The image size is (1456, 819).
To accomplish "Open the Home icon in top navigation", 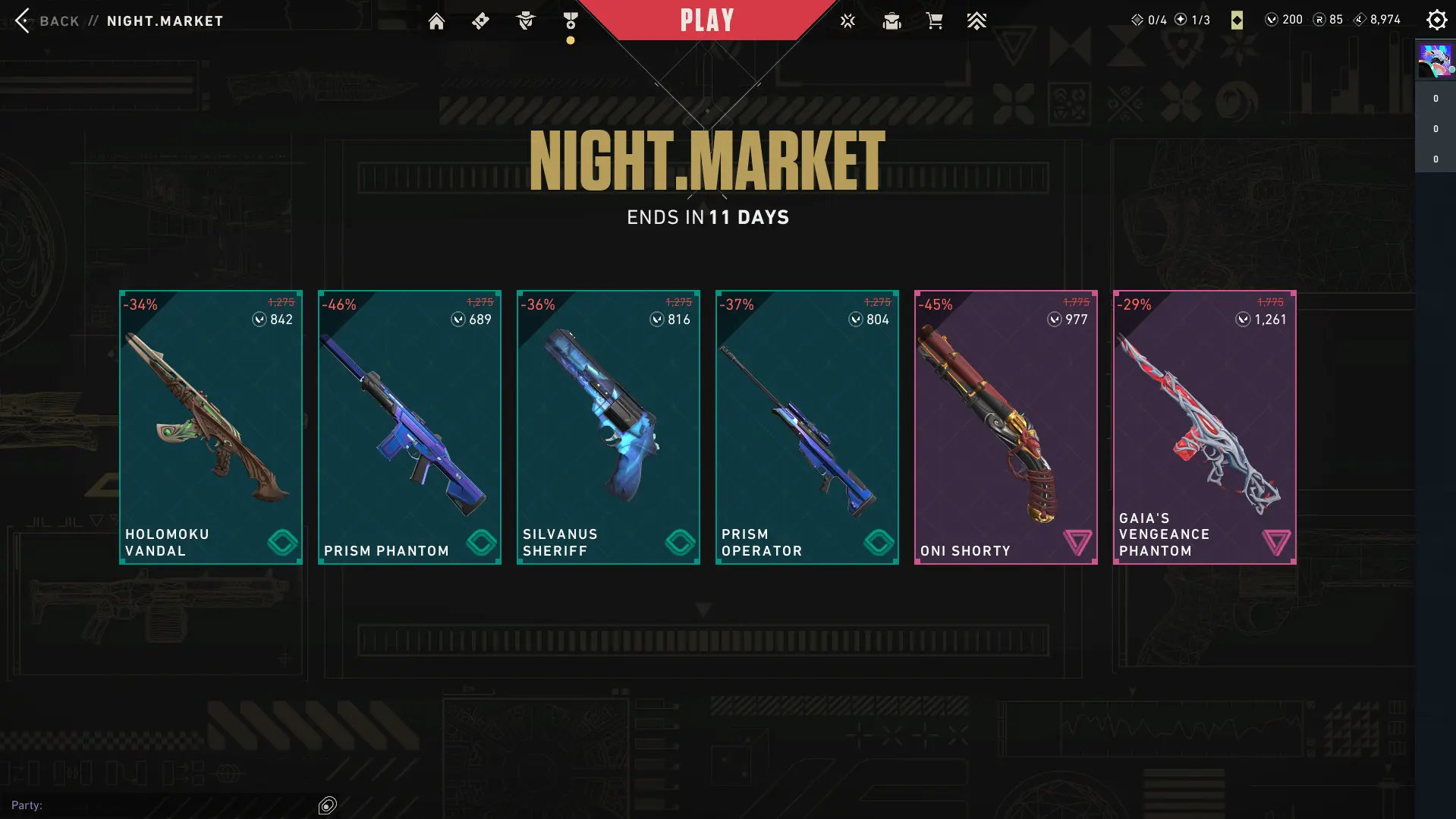I will [x=436, y=21].
